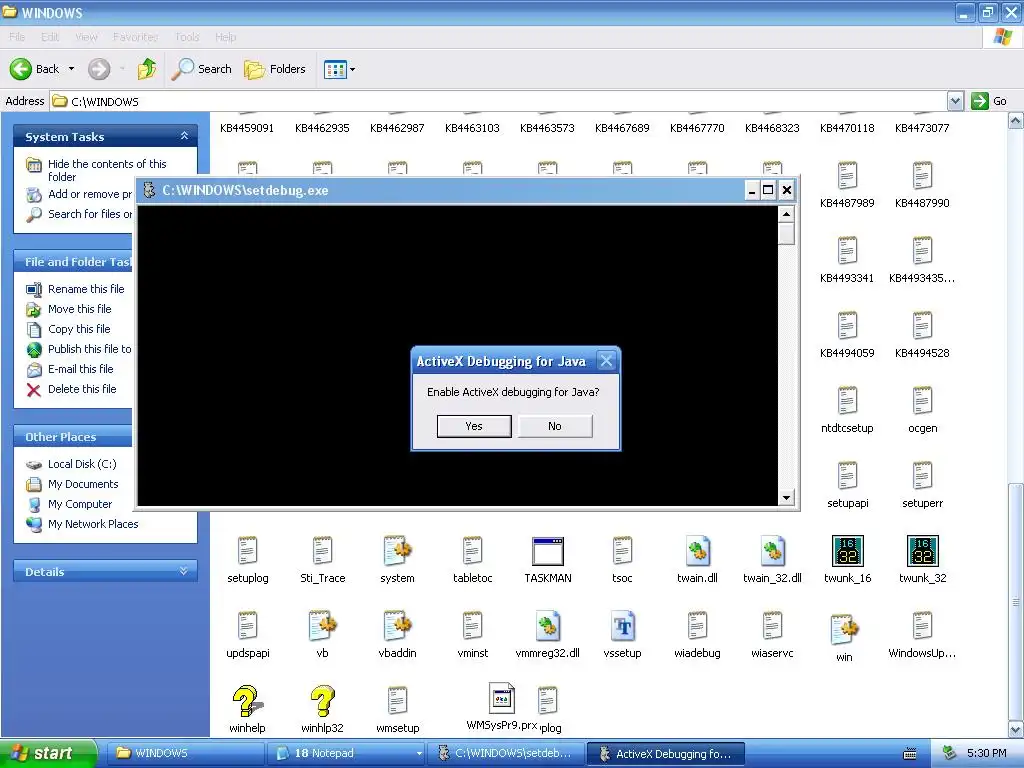
Task: Select the setupapi file icon
Action: (847, 476)
